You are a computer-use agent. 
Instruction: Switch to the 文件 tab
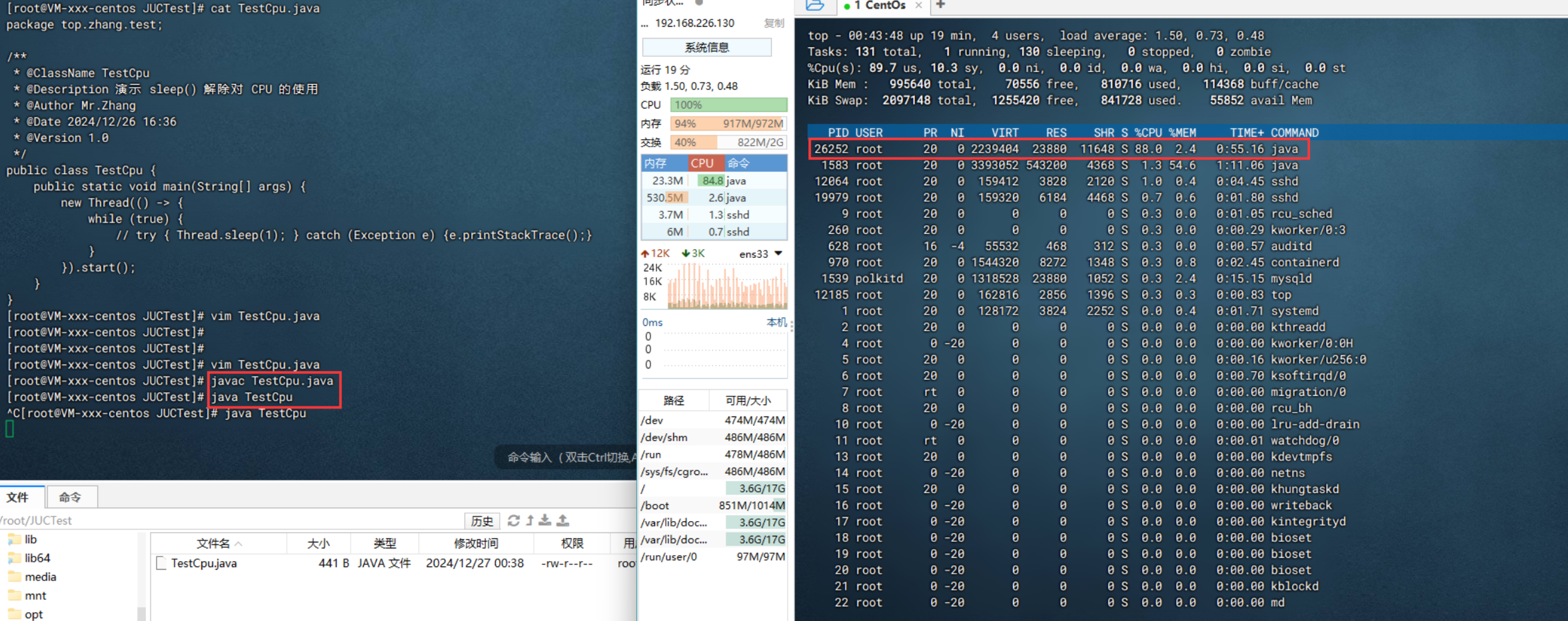(18, 497)
